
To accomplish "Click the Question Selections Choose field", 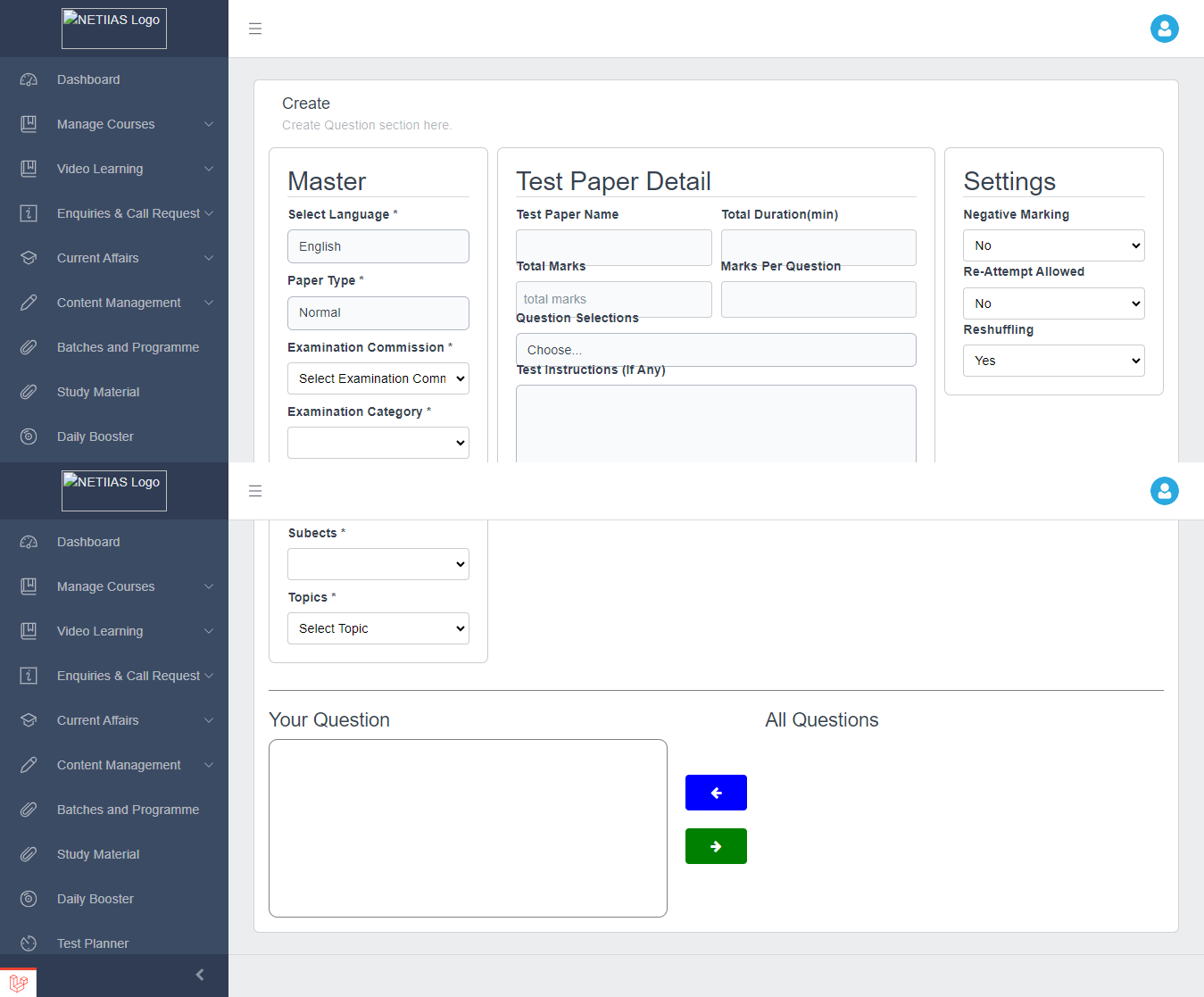I will coord(715,350).
